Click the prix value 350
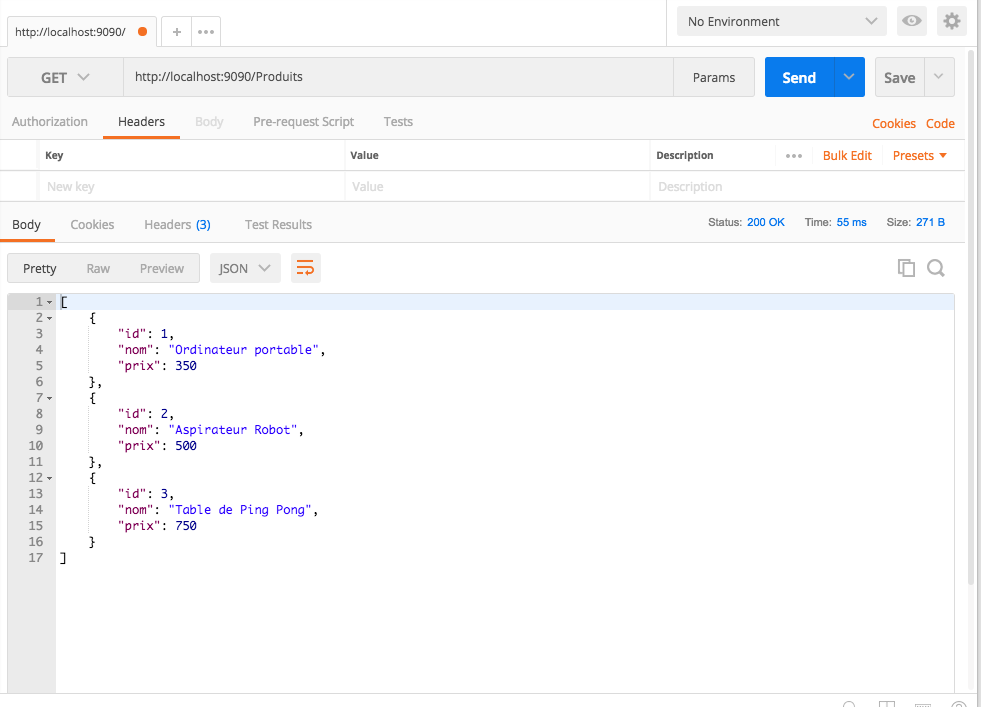The width and height of the screenshot is (981, 707). click(186, 366)
